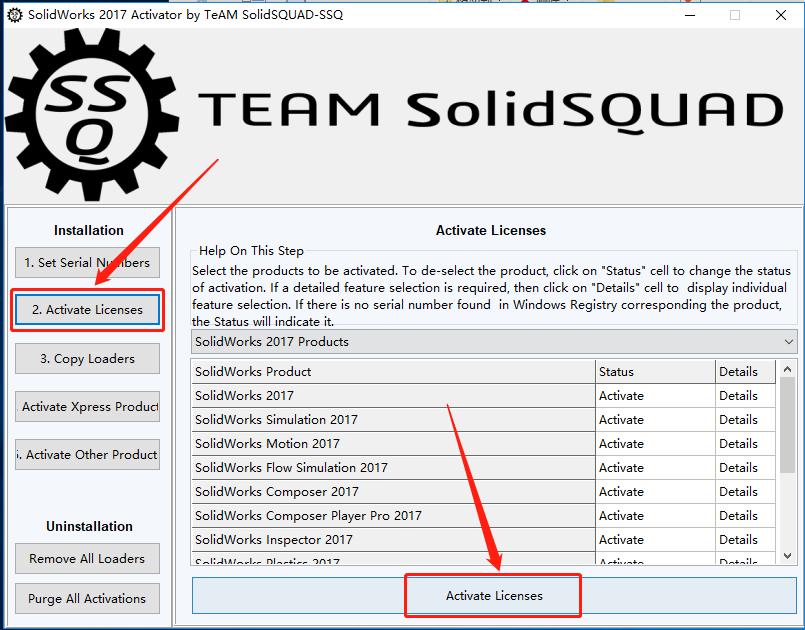Image resolution: width=805 pixels, height=630 pixels.
Task: Open the "SolidWorks 2017 Products" dropdown
Action: 490,343
